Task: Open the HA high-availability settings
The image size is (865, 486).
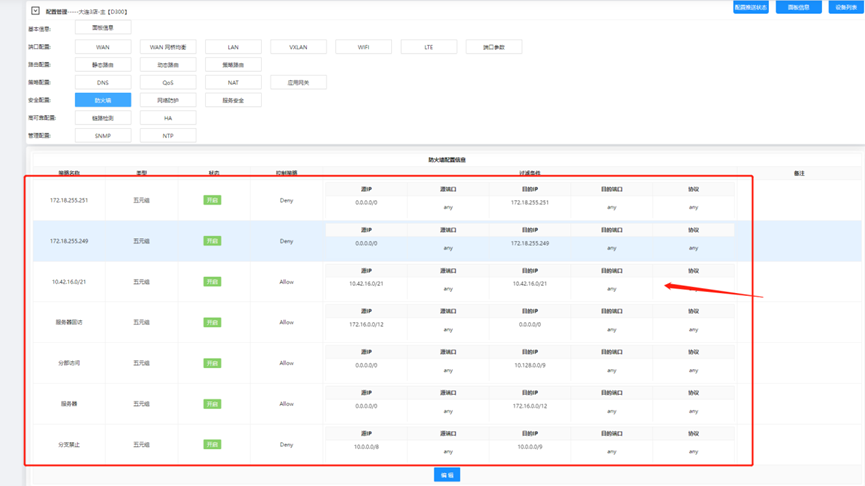Action: (168, 118)
